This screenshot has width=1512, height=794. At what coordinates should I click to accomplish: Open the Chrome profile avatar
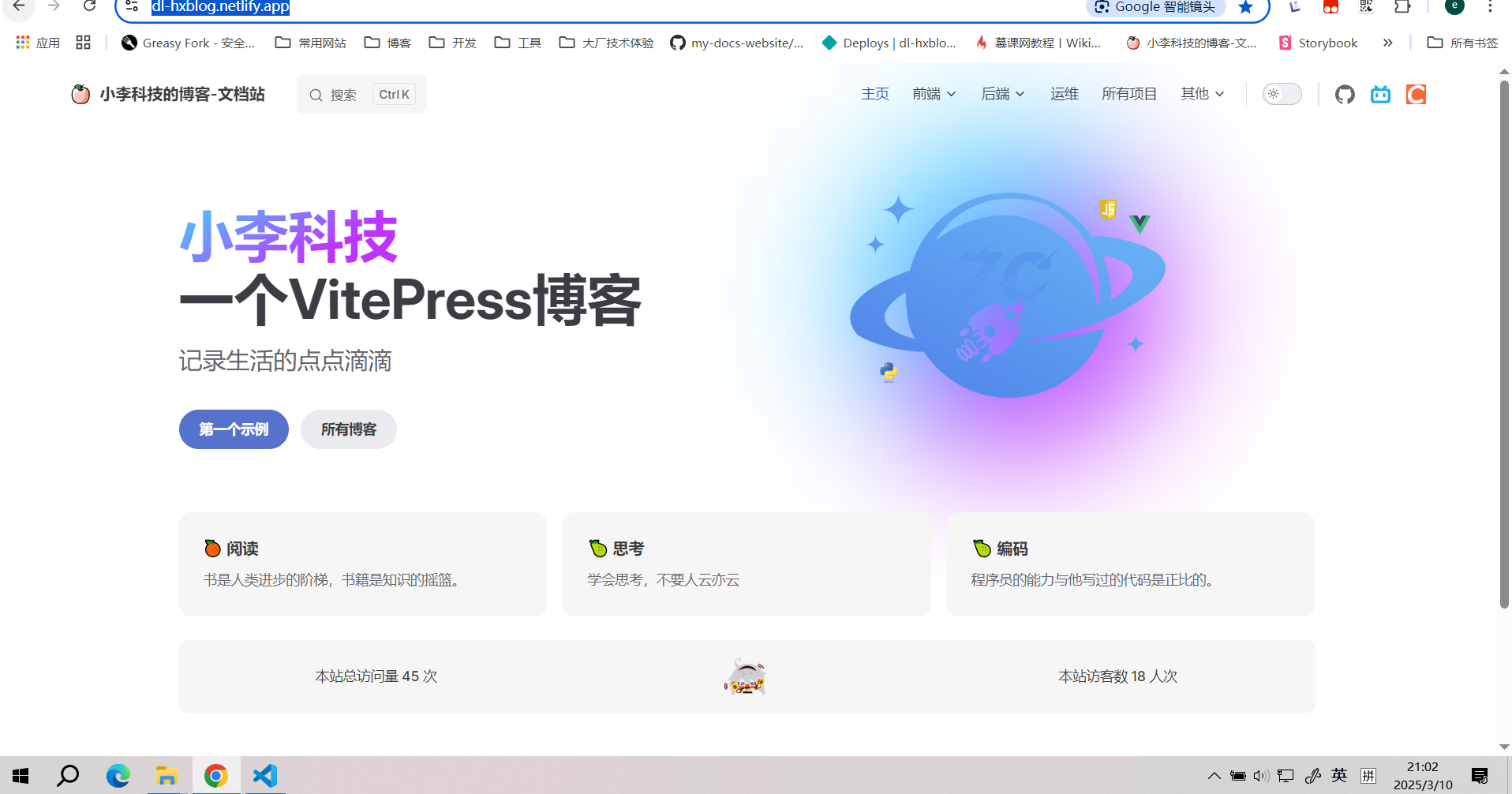tap(1454, 6)
